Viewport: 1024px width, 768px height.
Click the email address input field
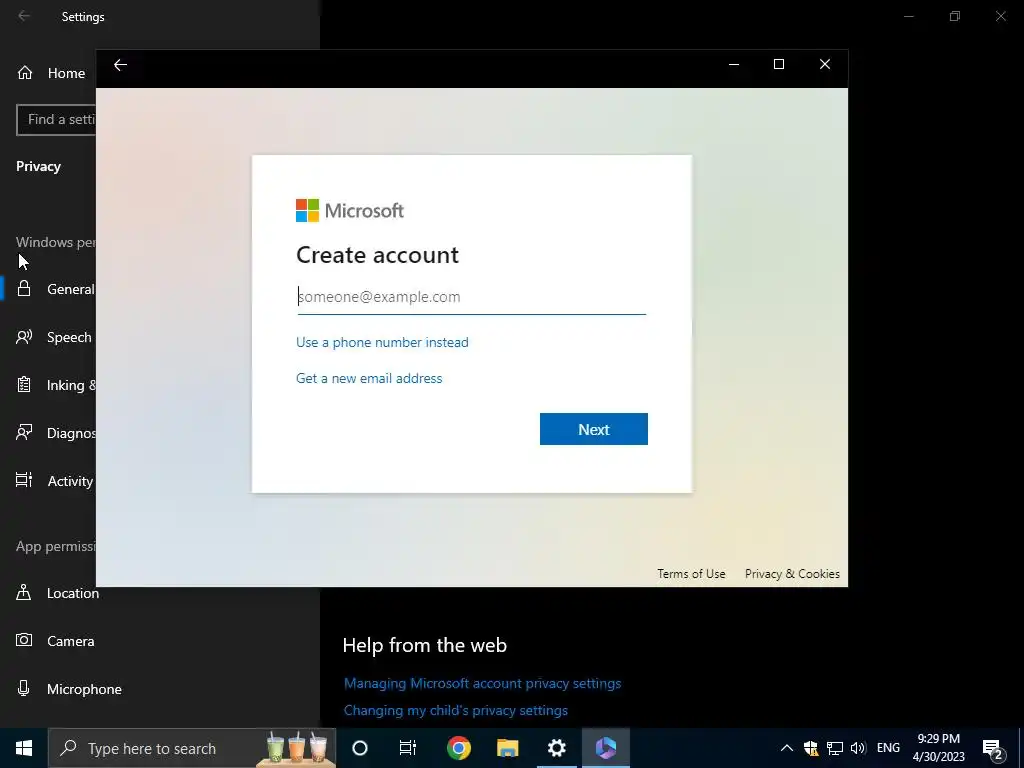tap(472, 297)
